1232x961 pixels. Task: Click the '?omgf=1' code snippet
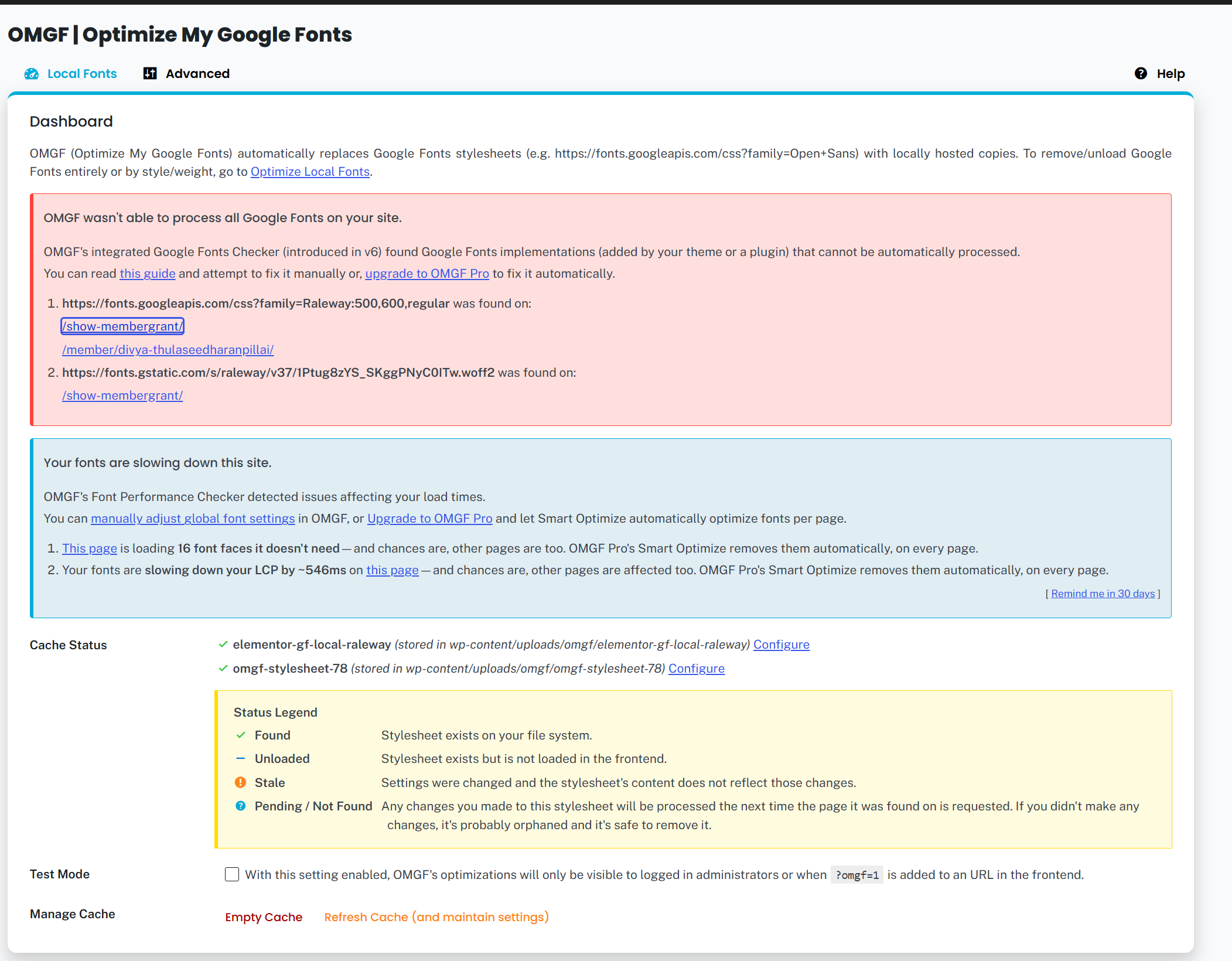point(857,875)
